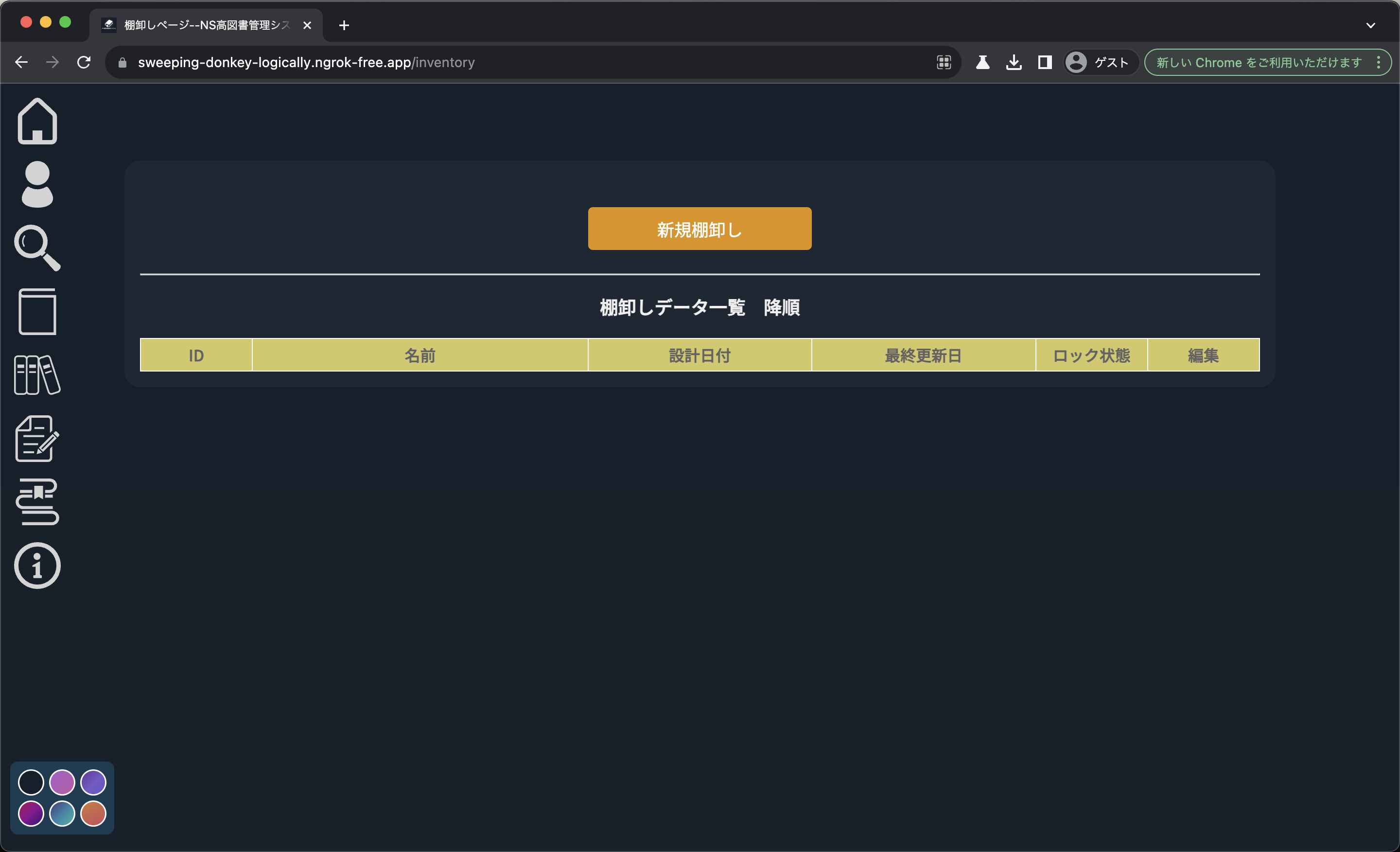This screenshot has width=1400, height=852.
Task: Open the single book sidebar icon
Action: point(37,311)
